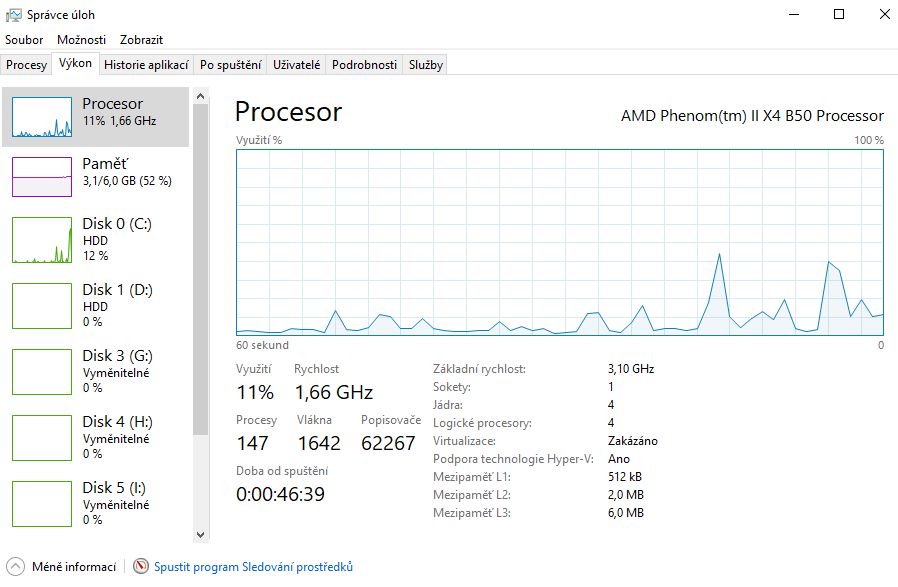Go to the Služby tab
The image size is (898, 587).
[x=425, y=65]
